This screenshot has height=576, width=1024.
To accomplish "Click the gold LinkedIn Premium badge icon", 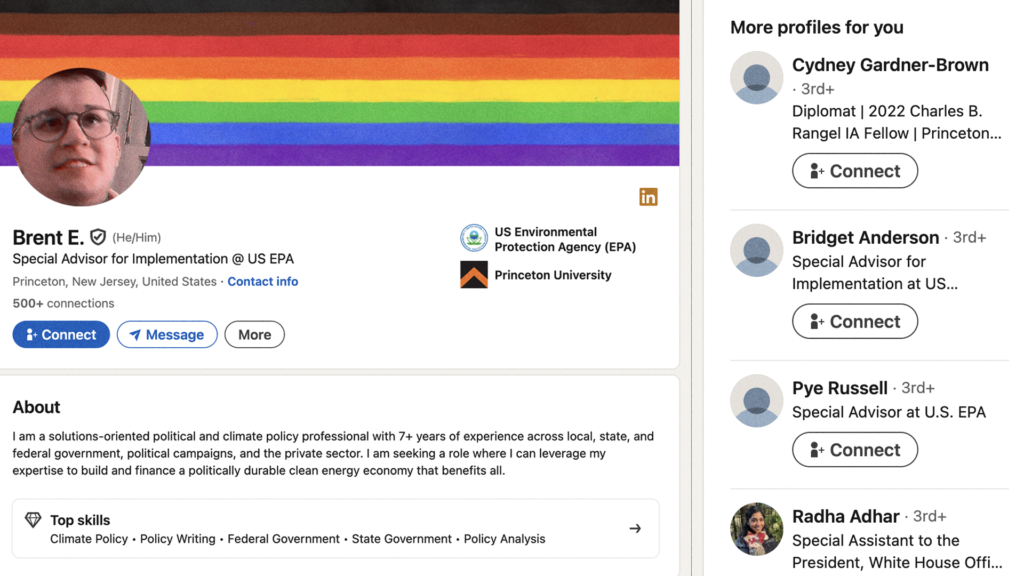I will (x=648, y=197).
